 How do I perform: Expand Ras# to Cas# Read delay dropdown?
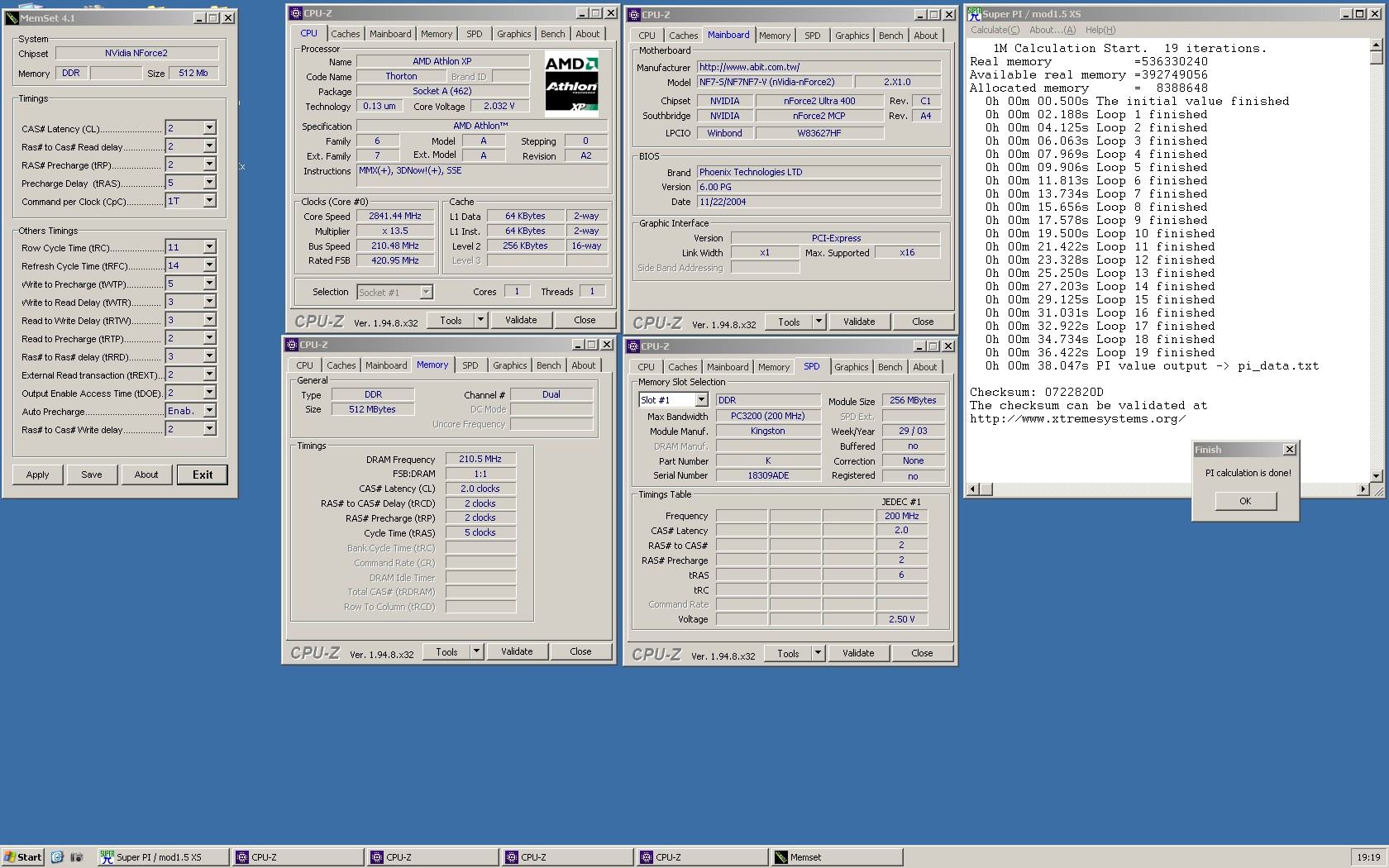209,146
